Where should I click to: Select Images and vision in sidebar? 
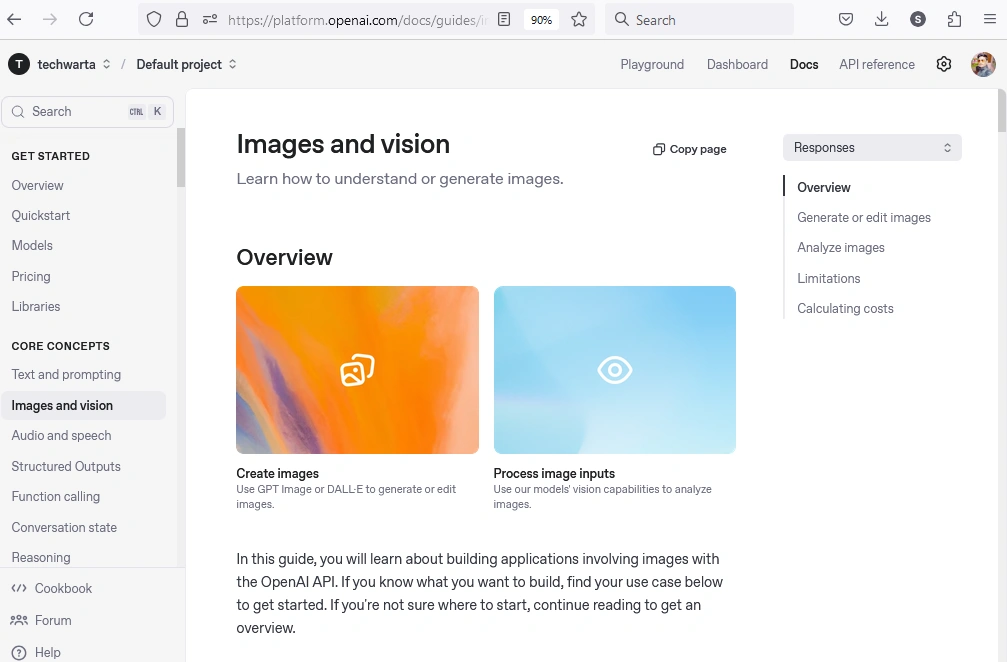pos(83,405)
